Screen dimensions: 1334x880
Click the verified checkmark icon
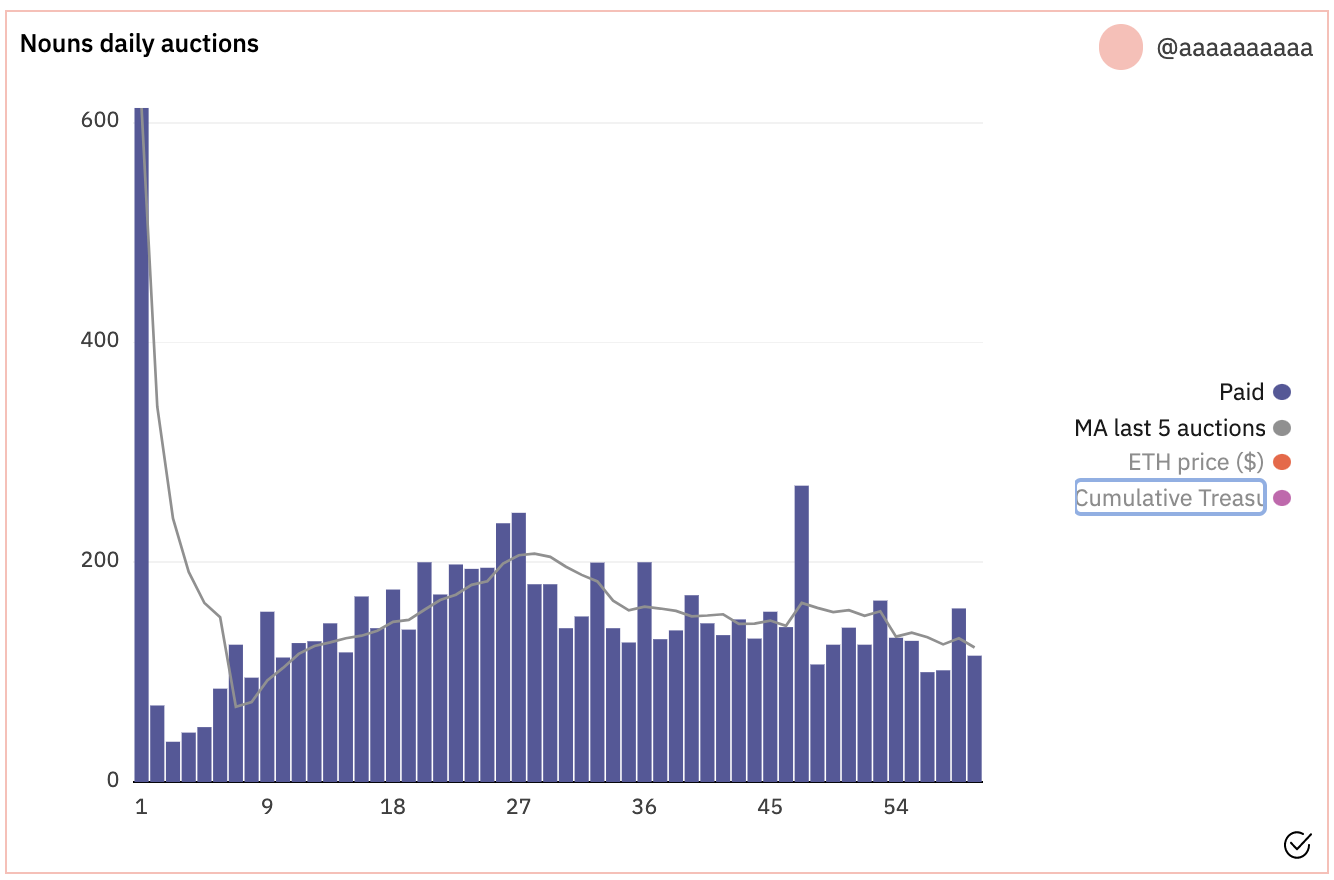click(x=1296, y=845)
